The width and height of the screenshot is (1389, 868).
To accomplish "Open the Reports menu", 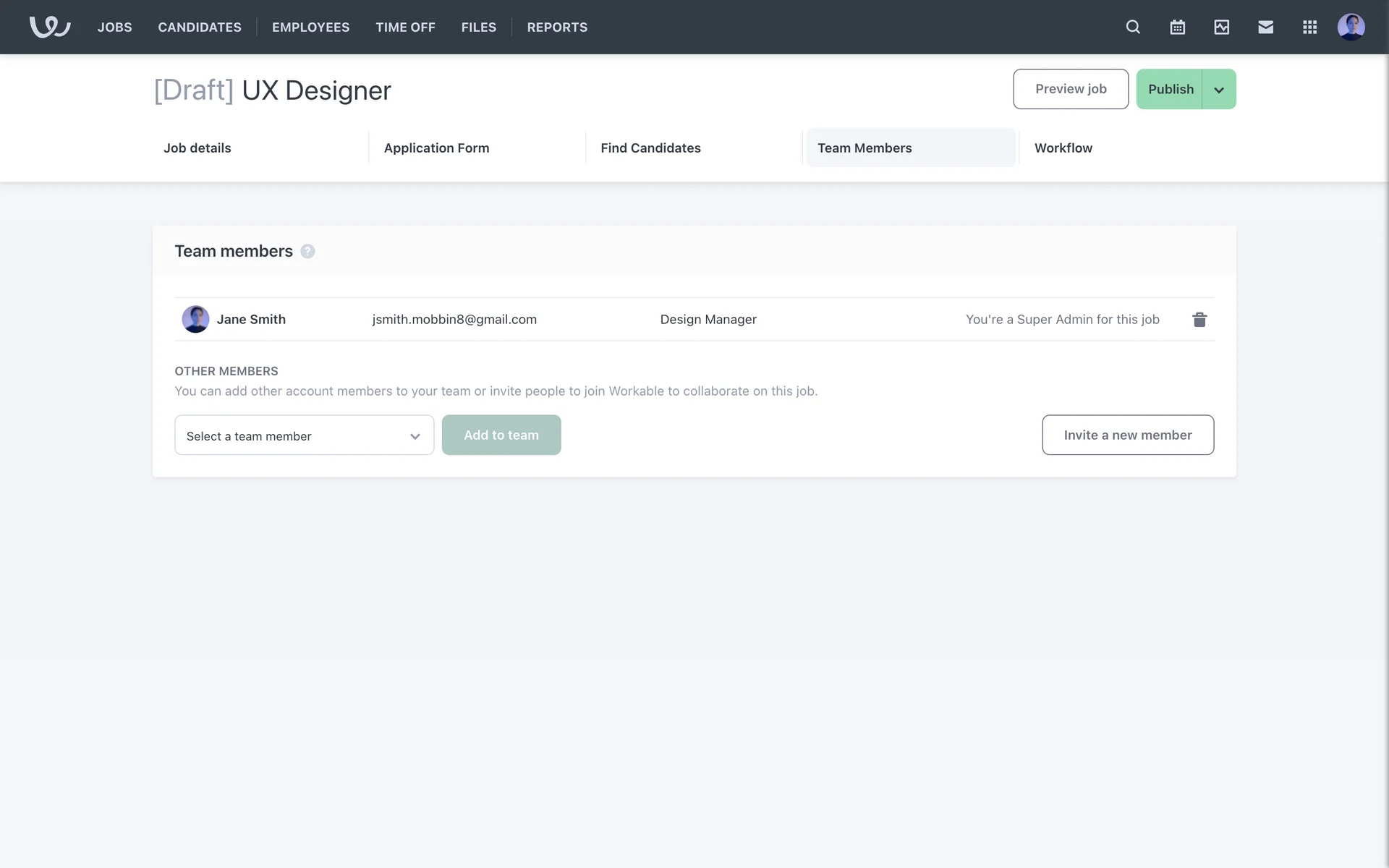I will click(557, 27).
